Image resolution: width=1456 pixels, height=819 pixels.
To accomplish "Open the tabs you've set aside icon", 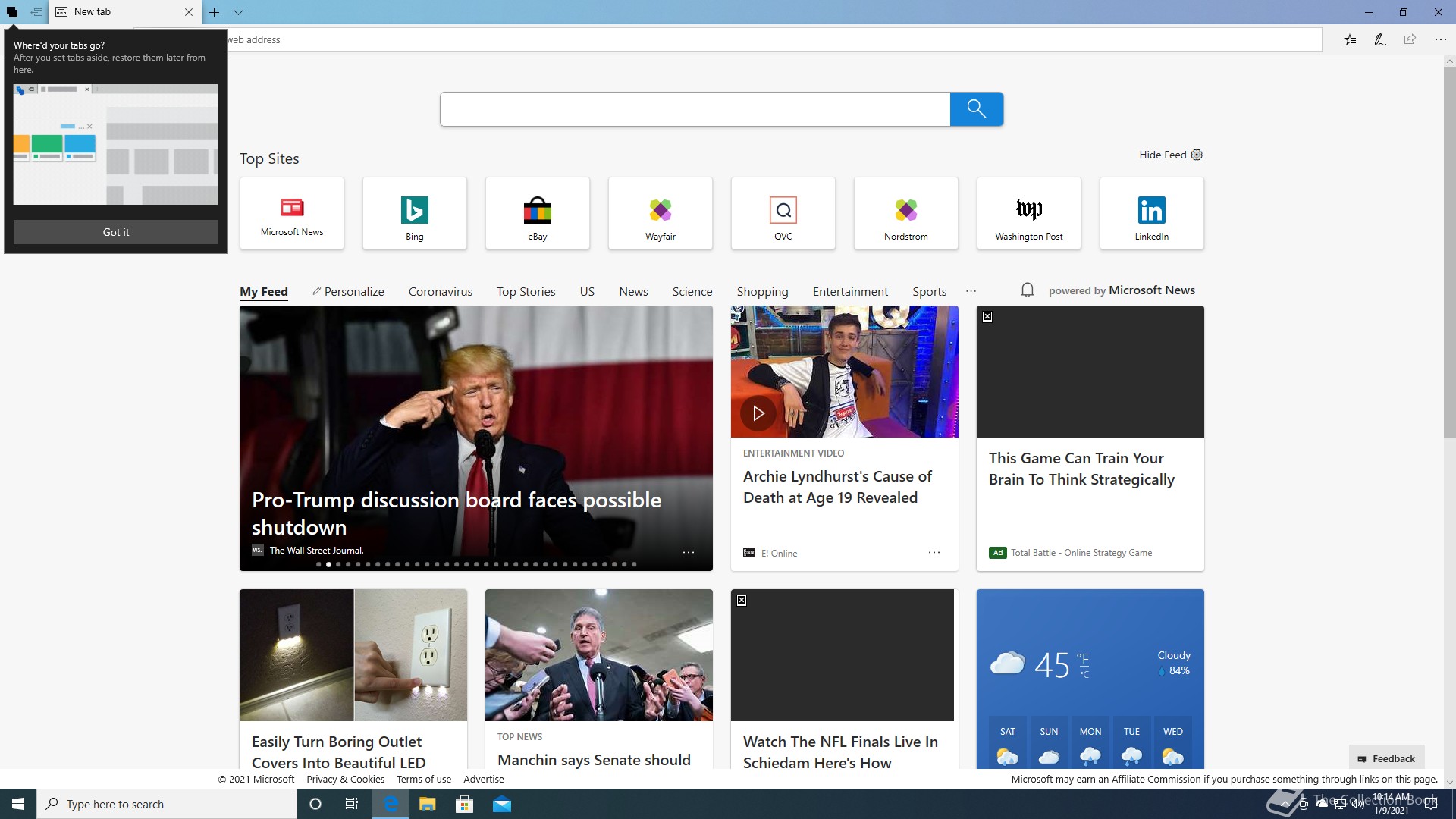I will coord(12,12).
